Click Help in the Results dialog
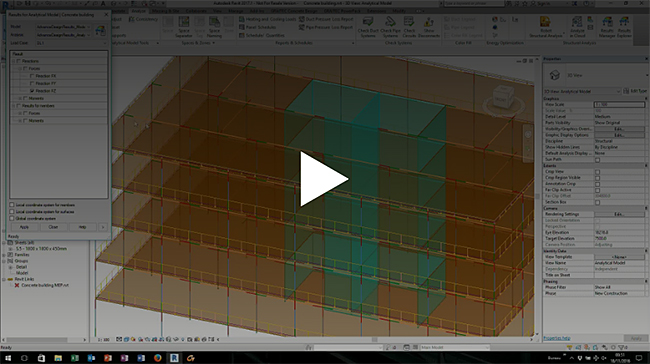650x364 pixels. pyautogui.click(x=82, y=227)
